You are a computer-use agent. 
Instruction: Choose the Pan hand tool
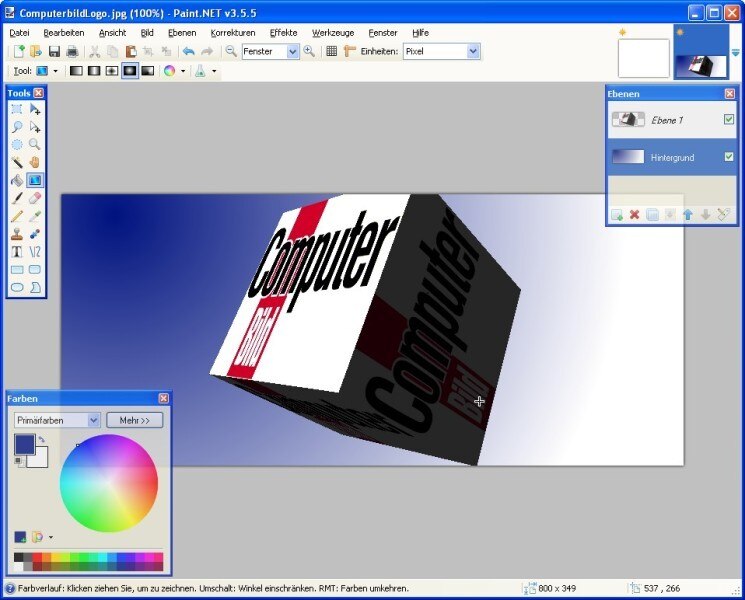[35, 162]
